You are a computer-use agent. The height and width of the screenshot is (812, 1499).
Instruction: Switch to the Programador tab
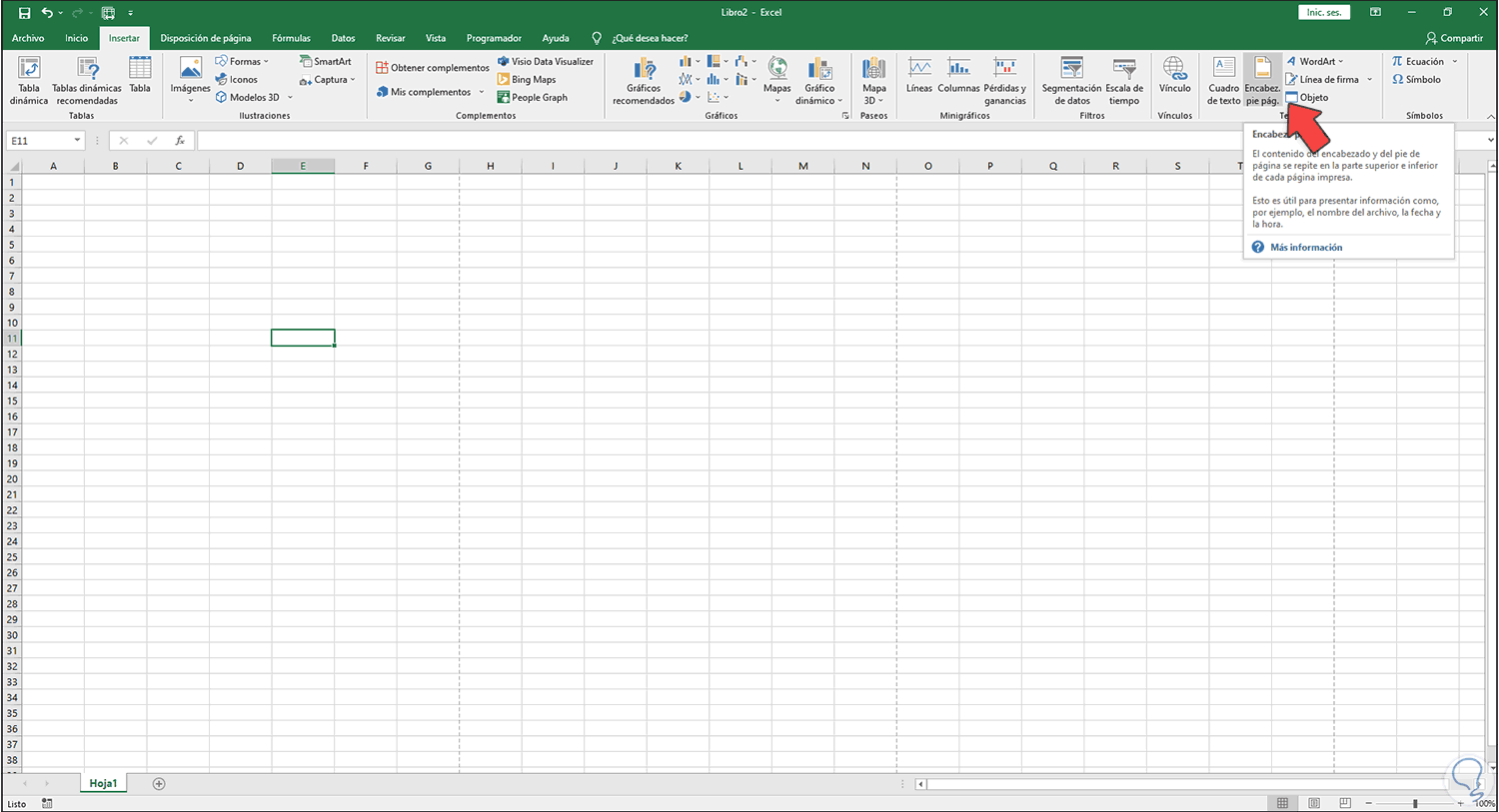coord(494,38)
